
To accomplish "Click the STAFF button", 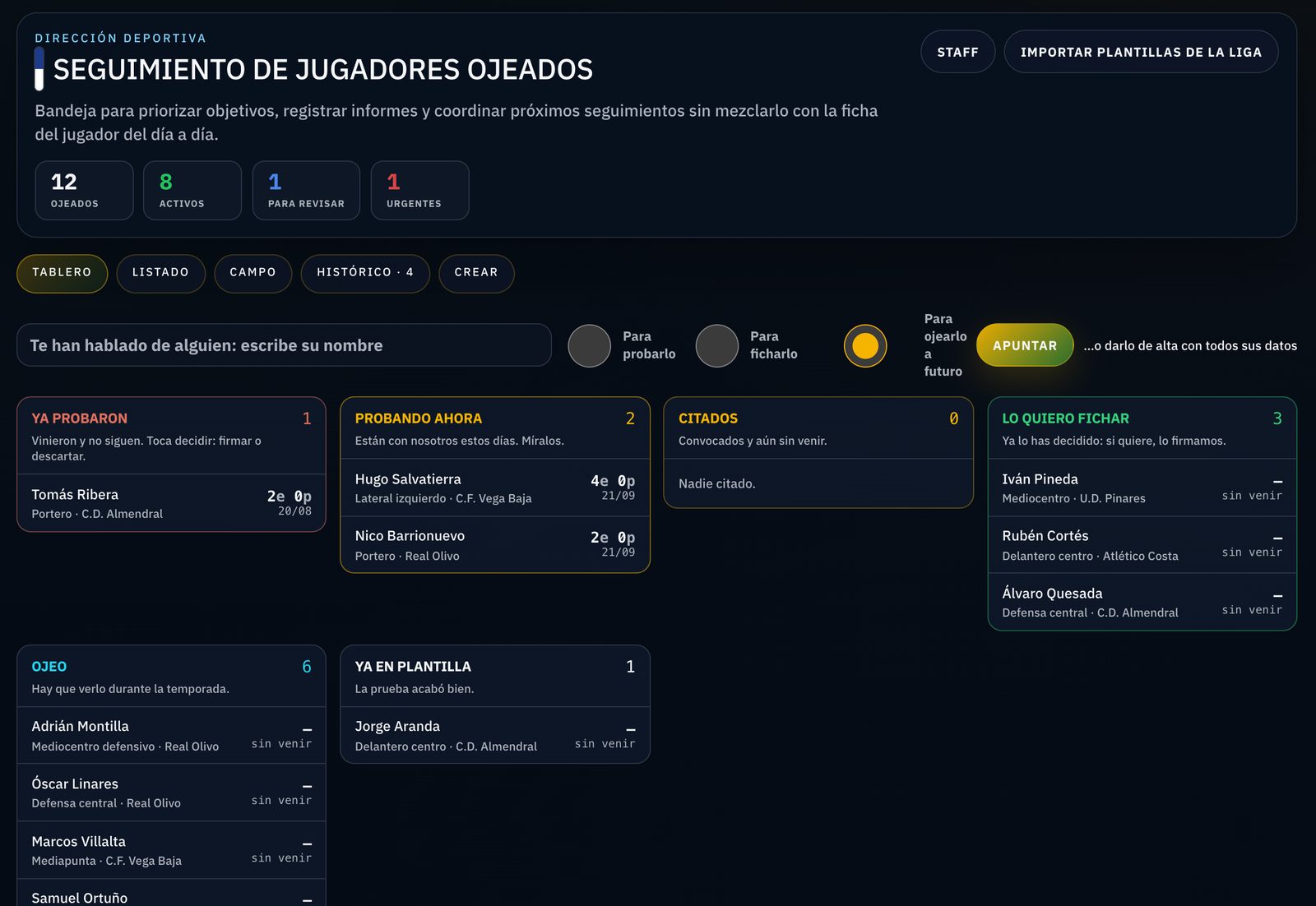I will [957, 52].
